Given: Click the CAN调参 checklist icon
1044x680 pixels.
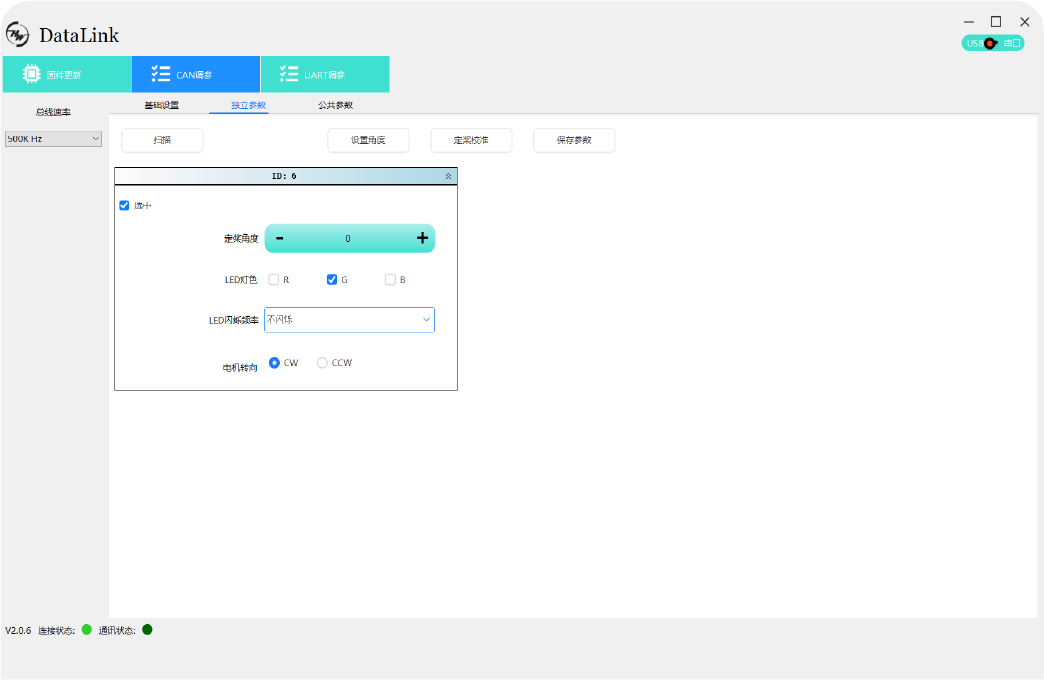Looking at the screenshot, I should click(160, 74).
